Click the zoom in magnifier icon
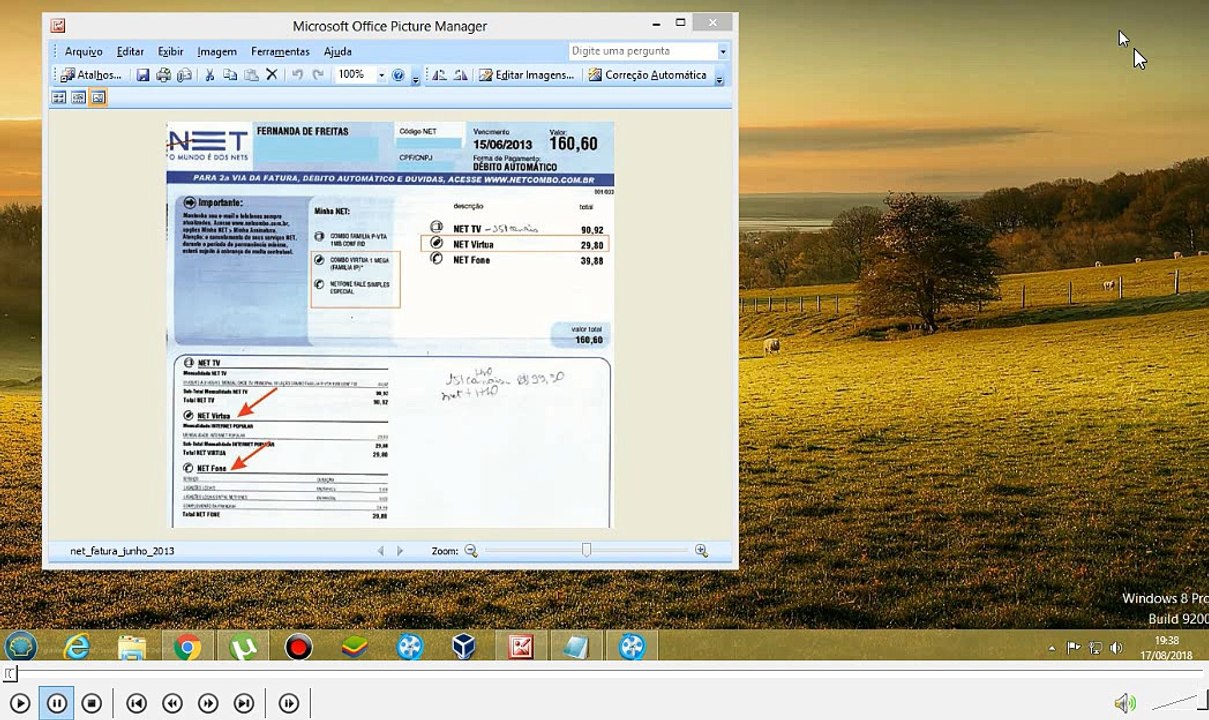 701,551
